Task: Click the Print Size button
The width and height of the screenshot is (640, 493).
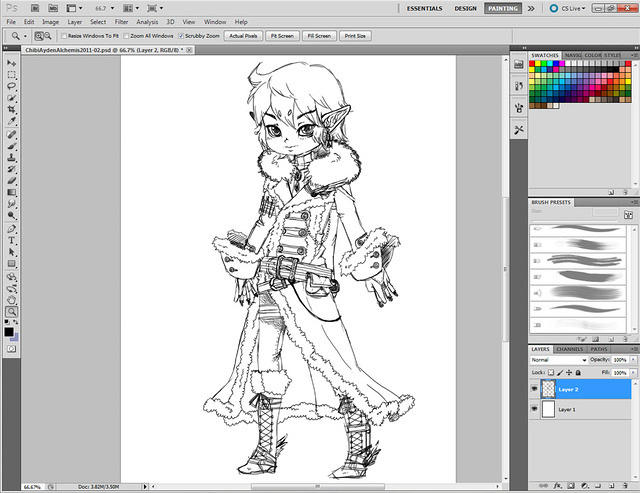Action: pyautogui.click(x=355, y=36)
